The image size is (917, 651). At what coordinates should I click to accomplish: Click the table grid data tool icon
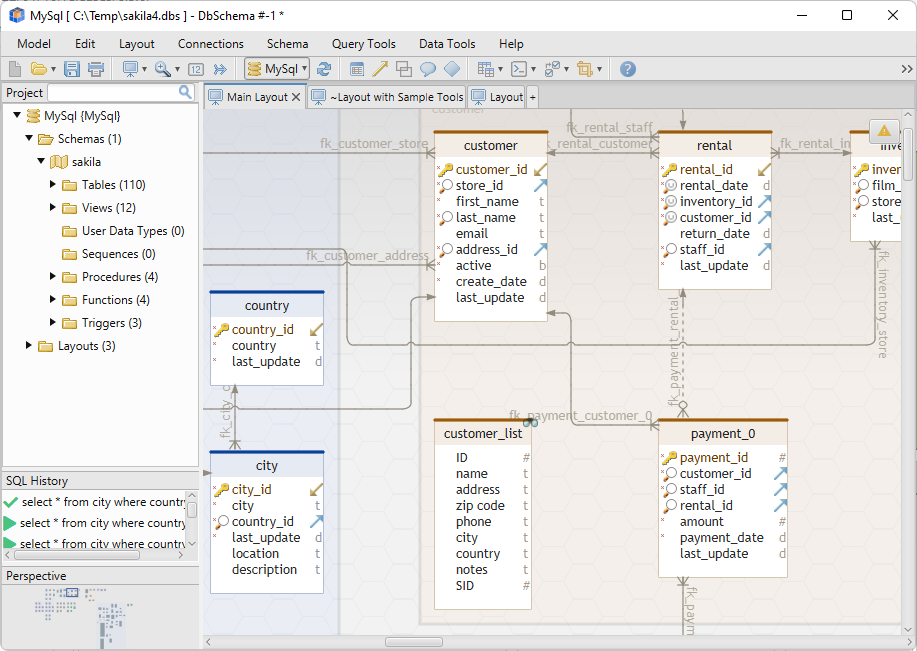485,69
